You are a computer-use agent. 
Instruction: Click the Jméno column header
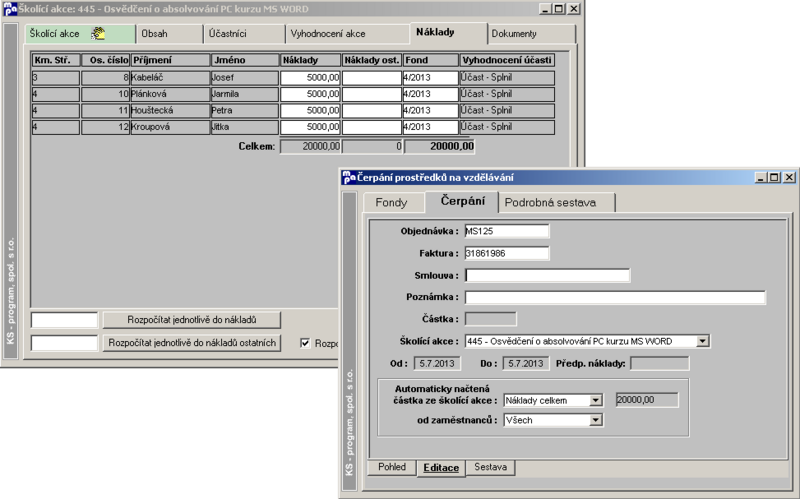click(245, 60)
